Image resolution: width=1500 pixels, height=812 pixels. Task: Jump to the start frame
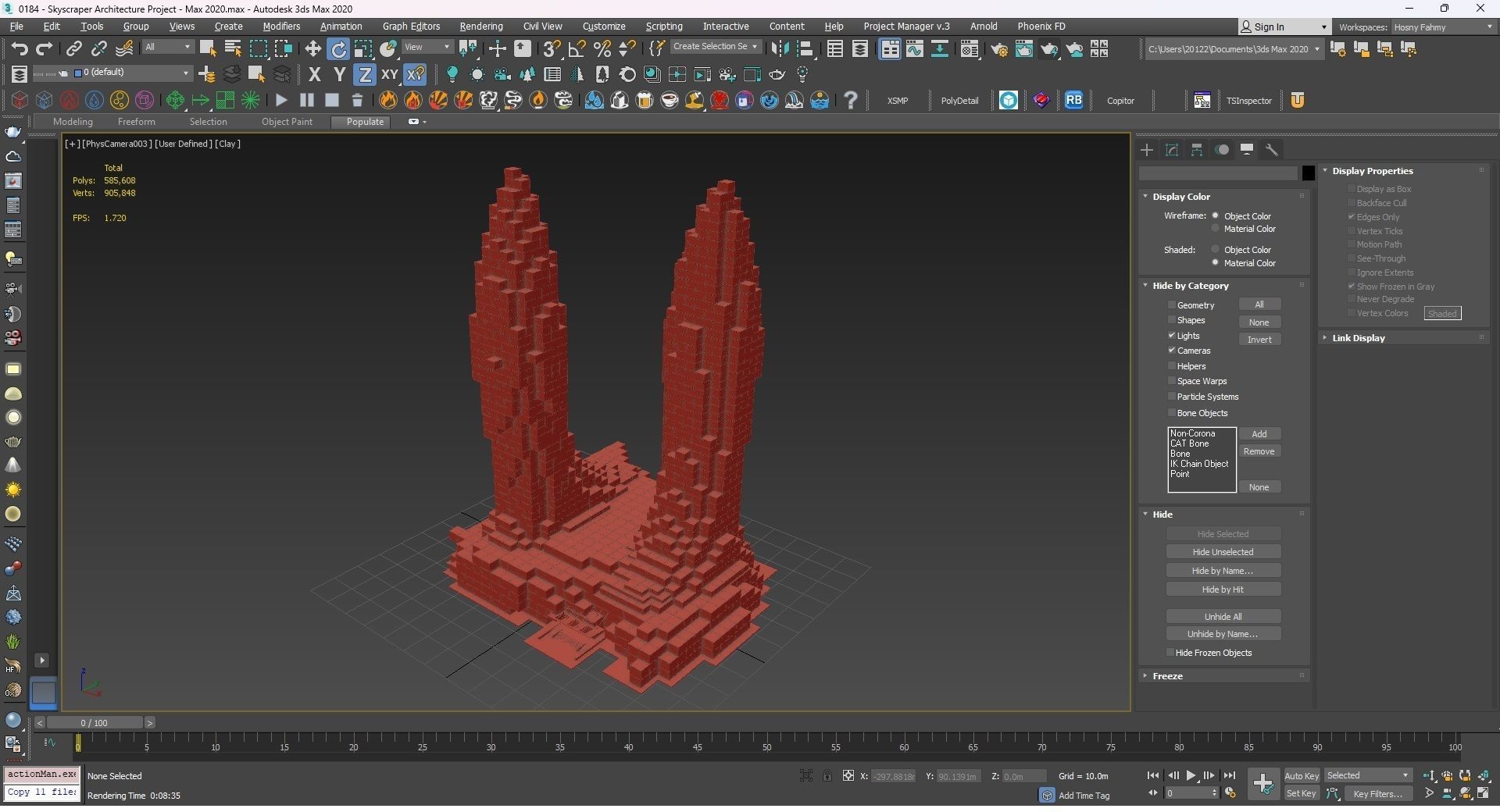pyautogui.click(x=1152, y=776)
